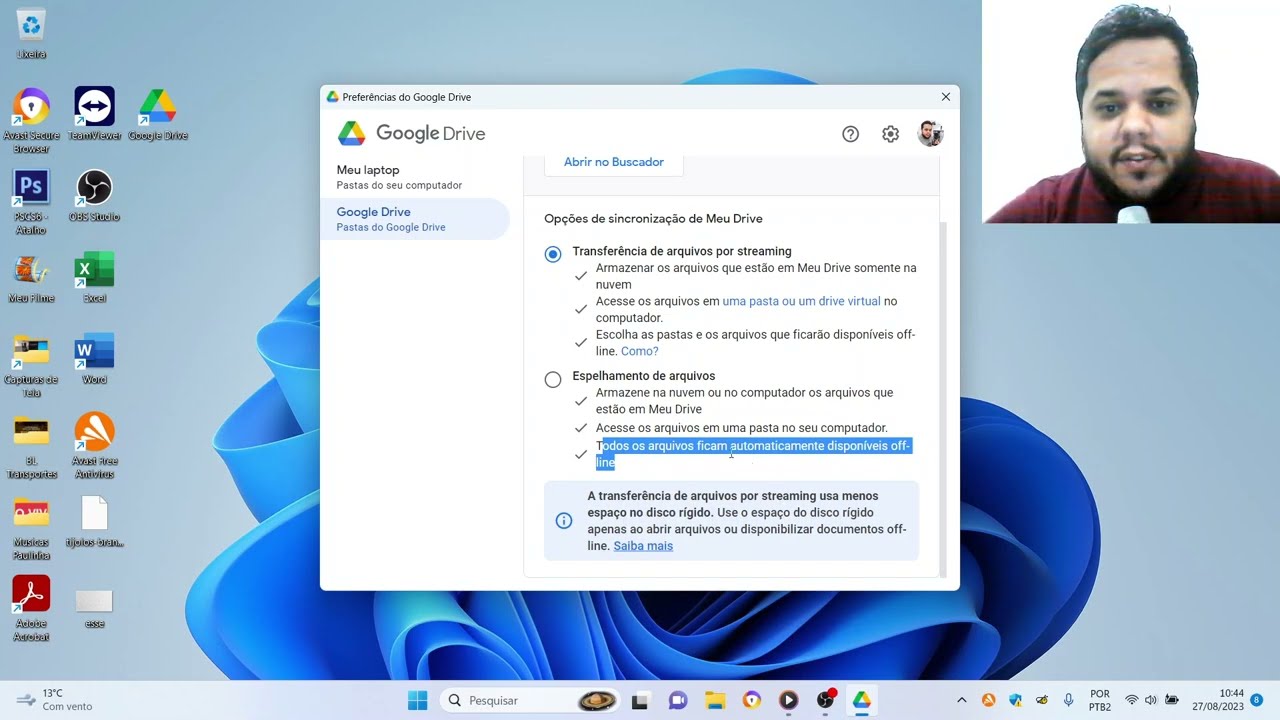Open Avast Secure Browser in taskbar
This screenshot has height=720, width=1280.
(752, 700)
